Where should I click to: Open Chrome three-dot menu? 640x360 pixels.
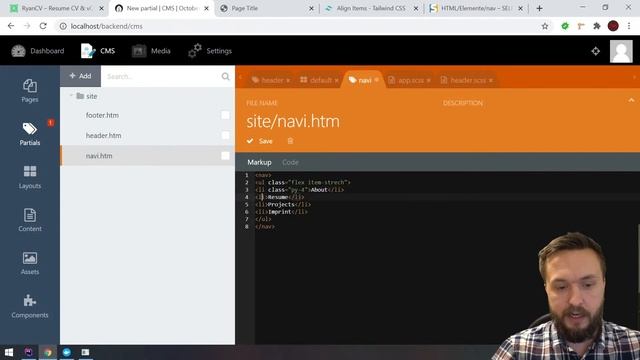629,26
